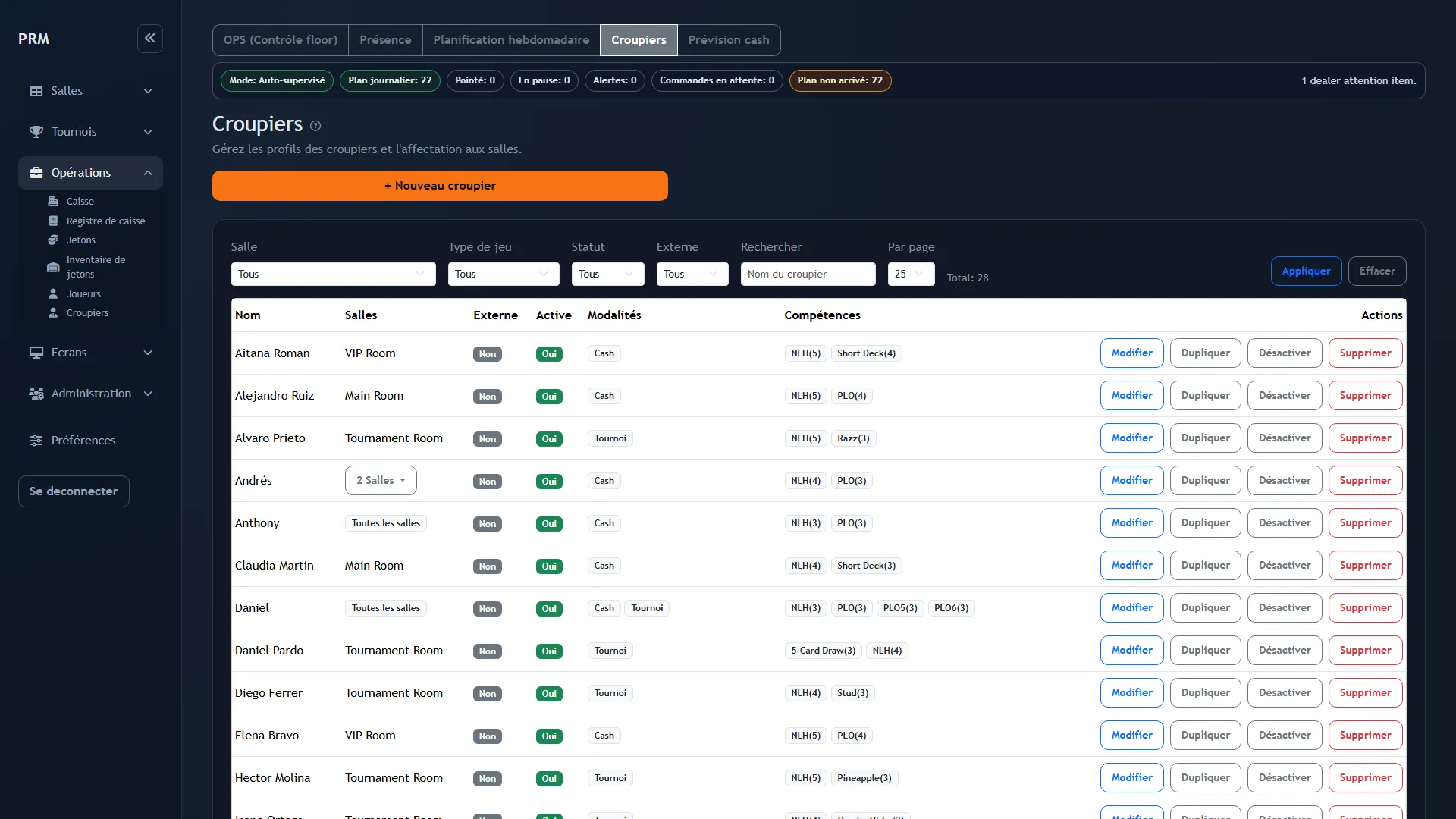Open Caisse in the sidebar
This screenshot has width=1456, height=819.
[x=80, y=201]
